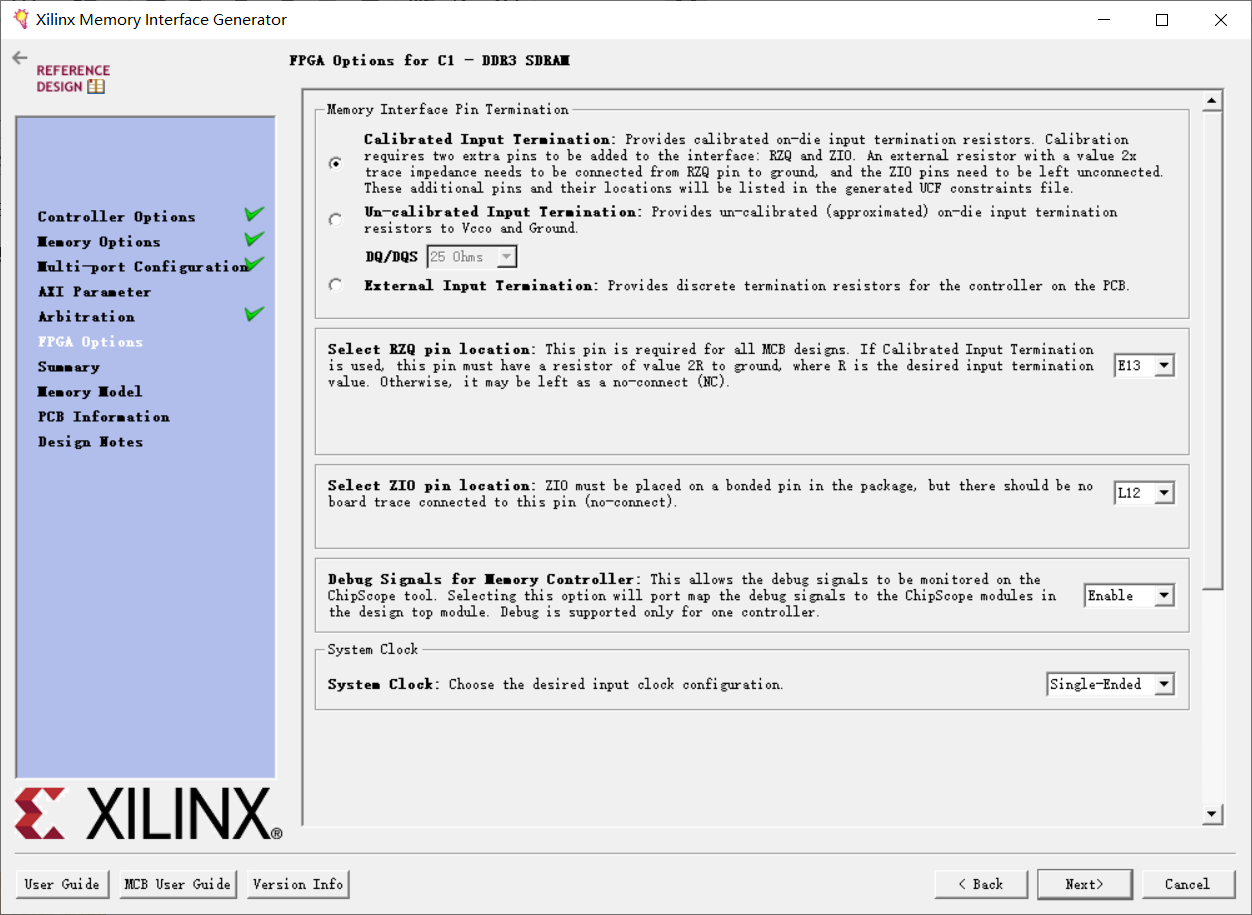This screenshot has height=915, width=1252.
Task: Go to Summary step
Action: (x=69, y=367)
